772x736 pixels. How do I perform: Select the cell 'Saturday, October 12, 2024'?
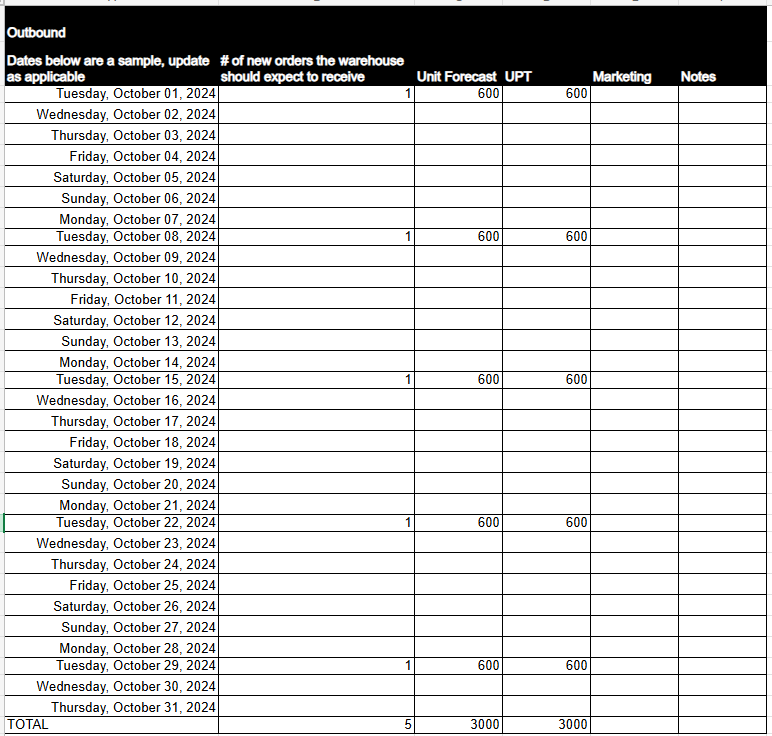[x=111, y=320]
